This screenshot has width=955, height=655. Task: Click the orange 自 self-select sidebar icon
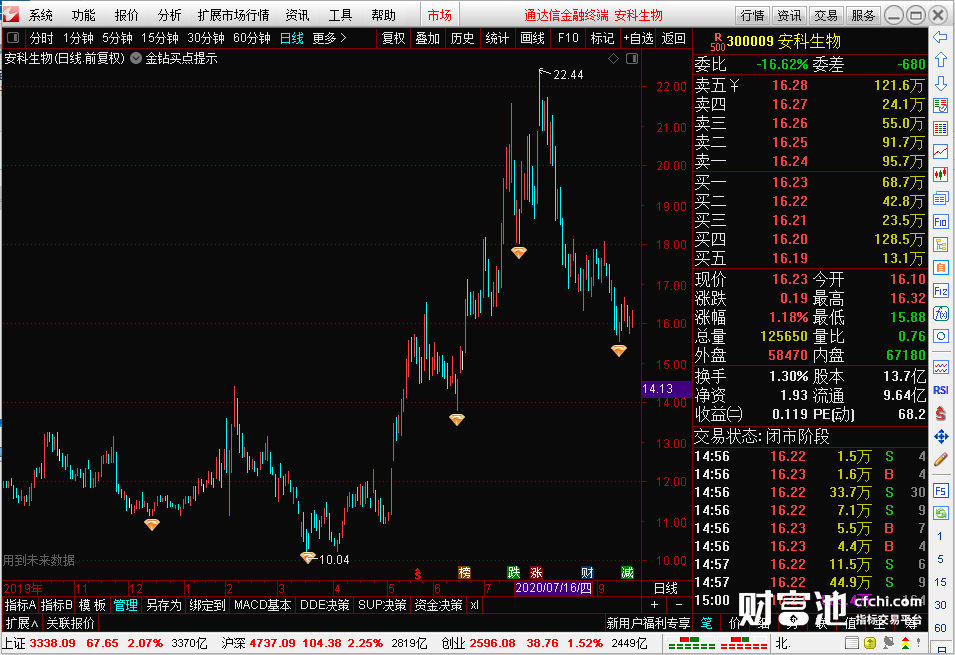(x=940, y=267)
